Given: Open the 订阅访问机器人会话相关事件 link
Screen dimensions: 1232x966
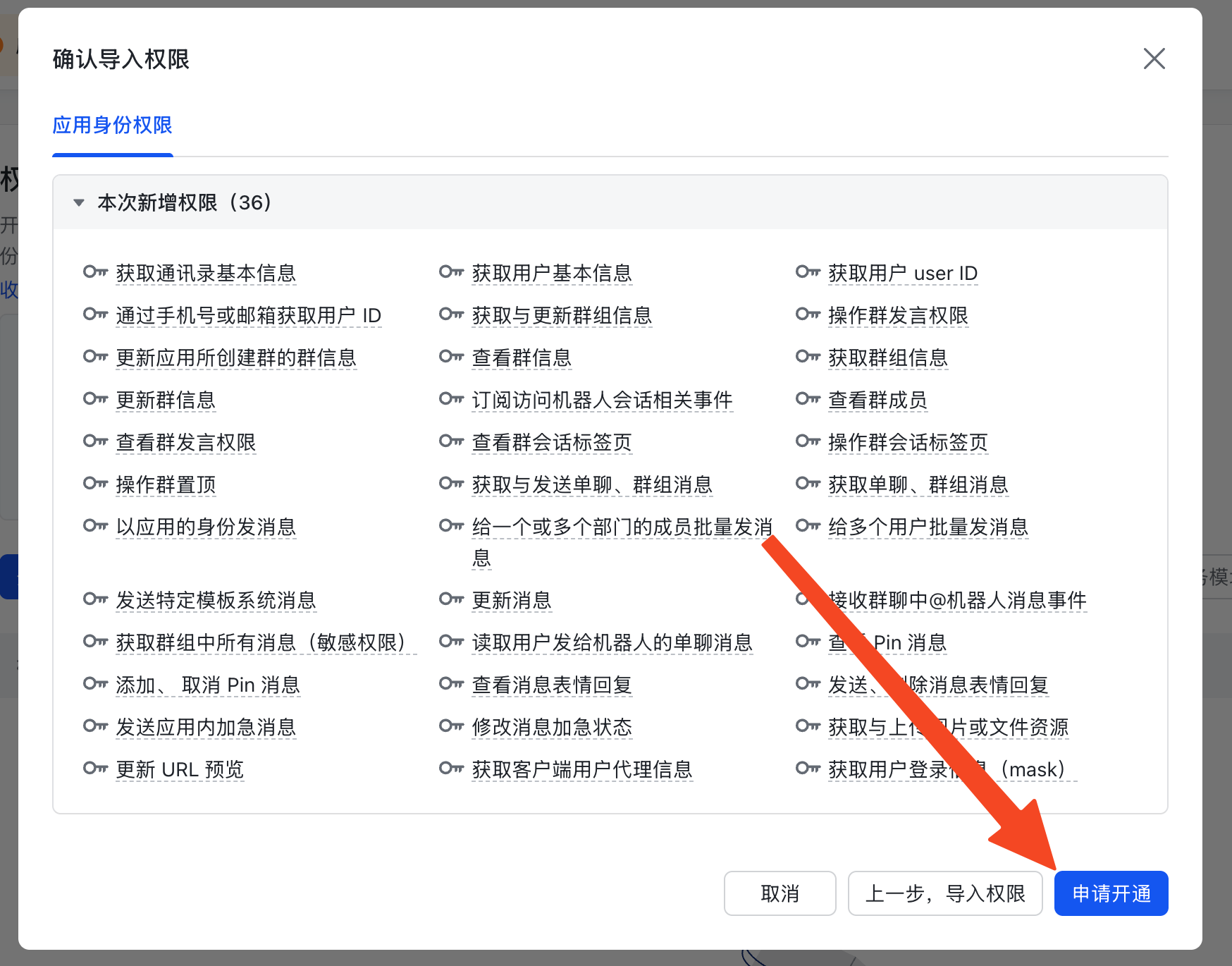Looking at the screenshot, I should pyautogui.click(x=603, y=400).
